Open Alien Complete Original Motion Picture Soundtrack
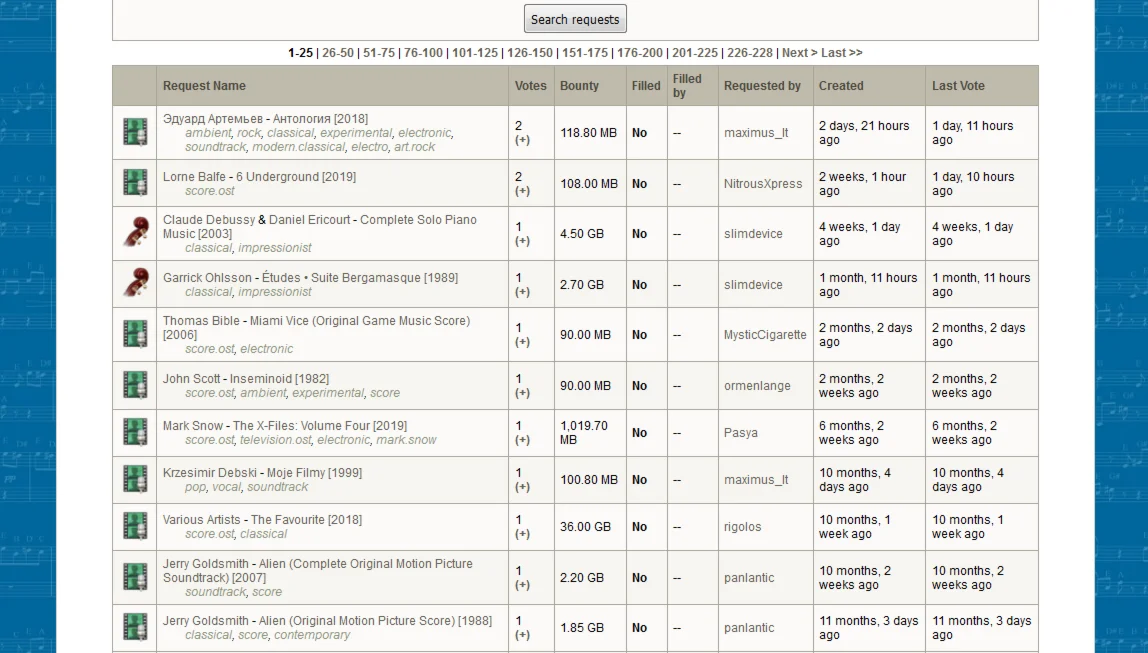1148x653 pixels. [x=318, y=570]
